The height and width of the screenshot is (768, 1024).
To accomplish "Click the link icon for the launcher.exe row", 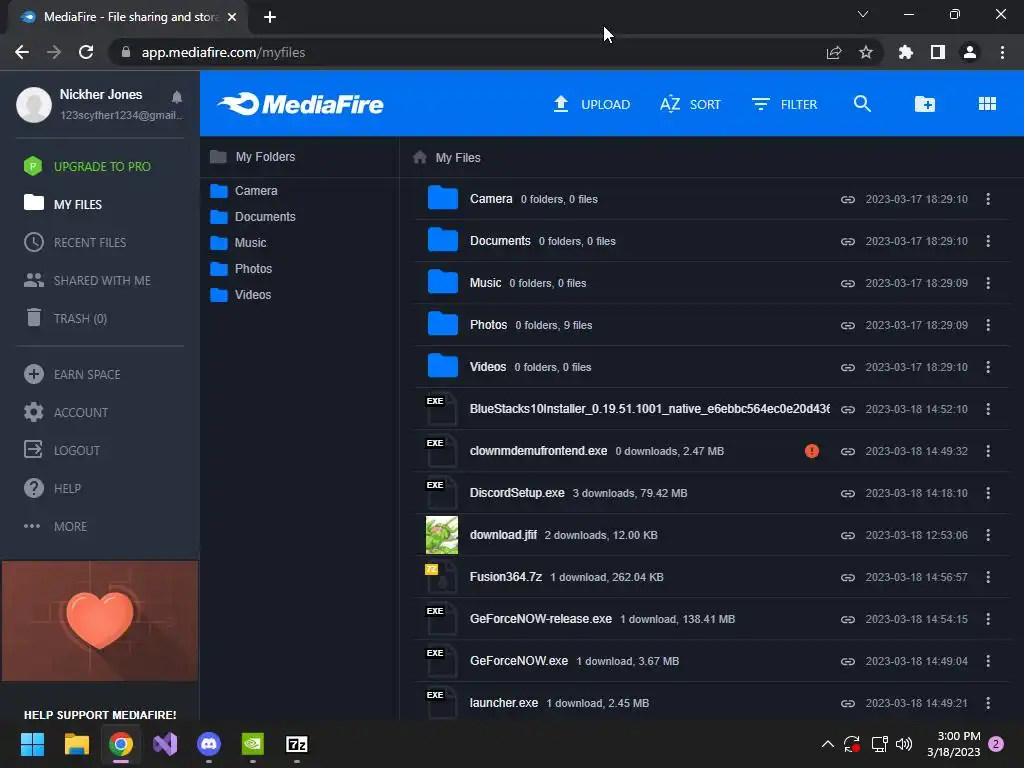I will tap(848, 703).
